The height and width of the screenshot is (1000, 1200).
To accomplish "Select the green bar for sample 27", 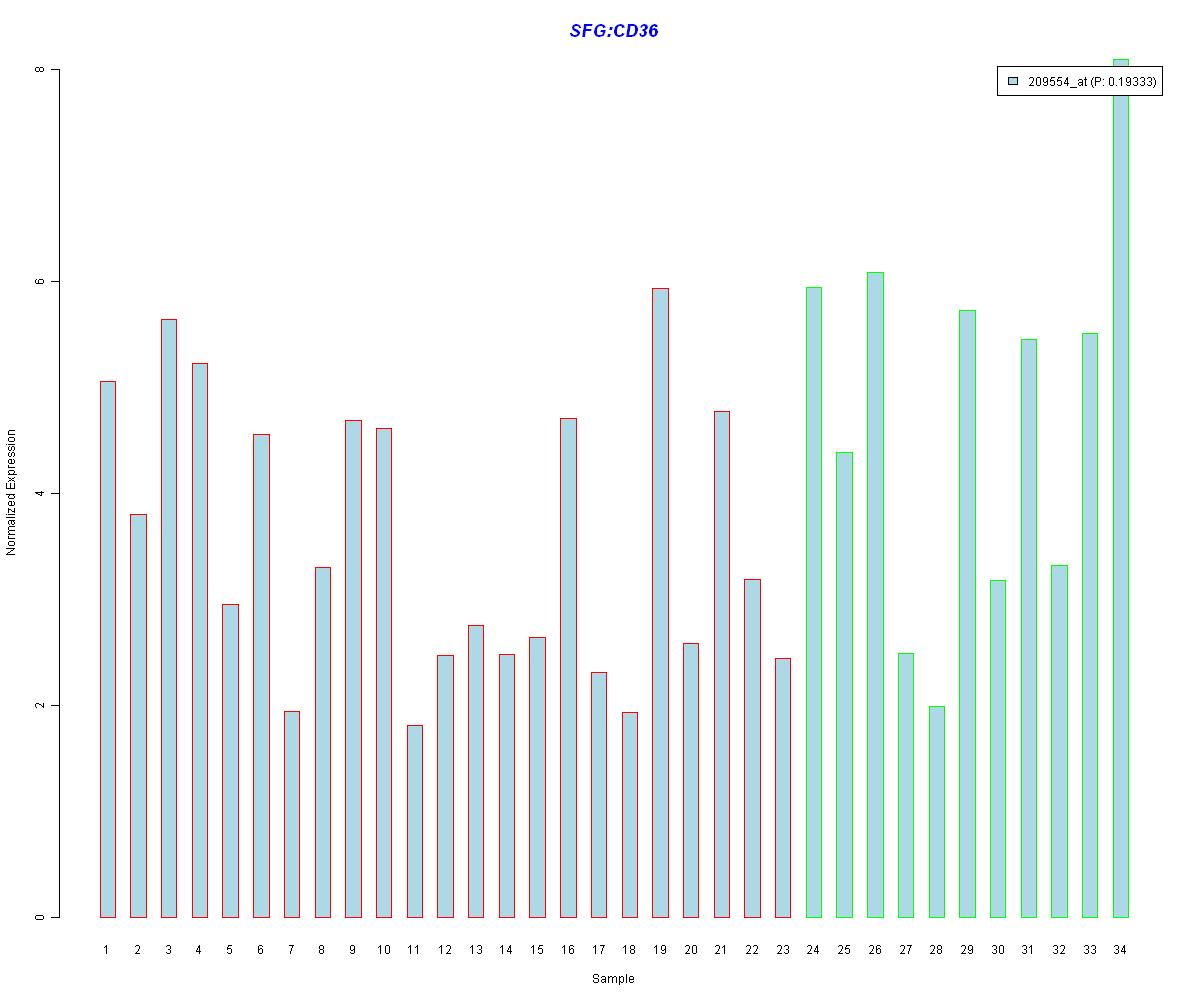I will click(905, 785).
